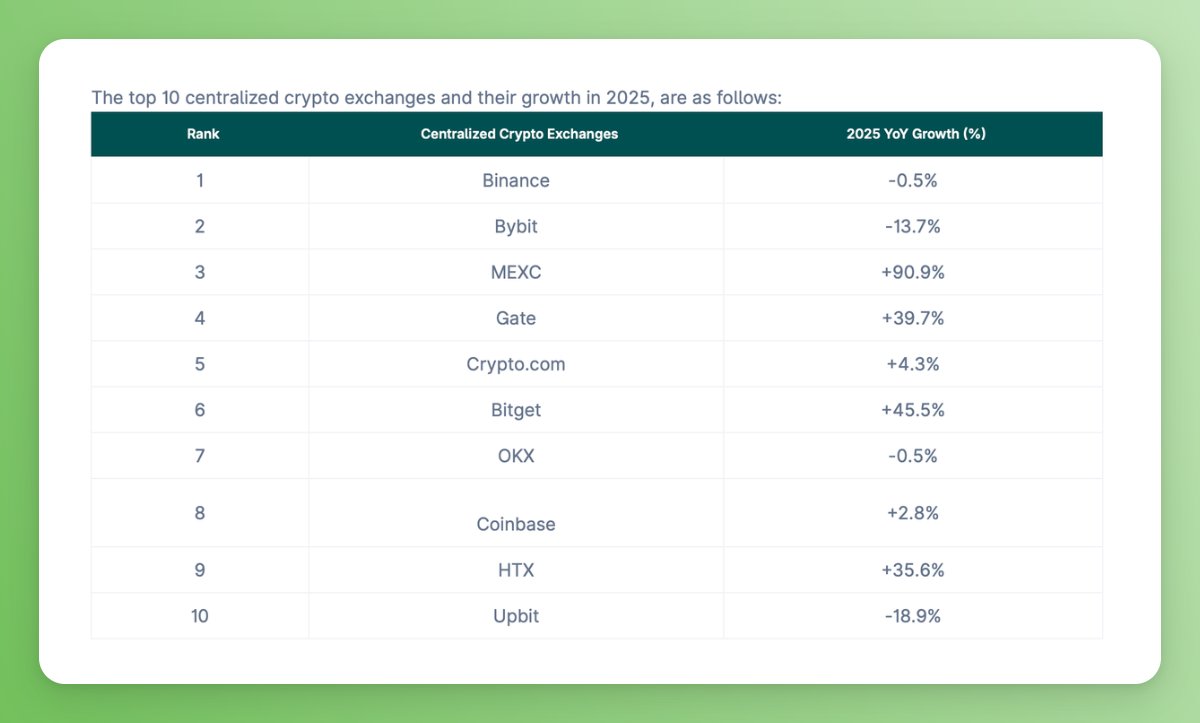Select the -13.7% growth value

[x=913, y=227]
